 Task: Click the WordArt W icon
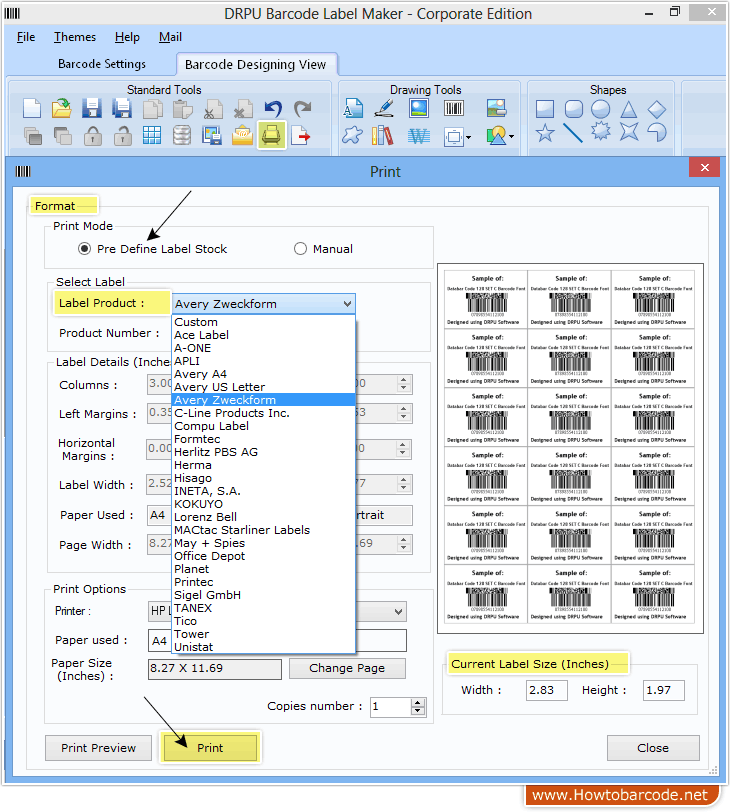[419, 136]
